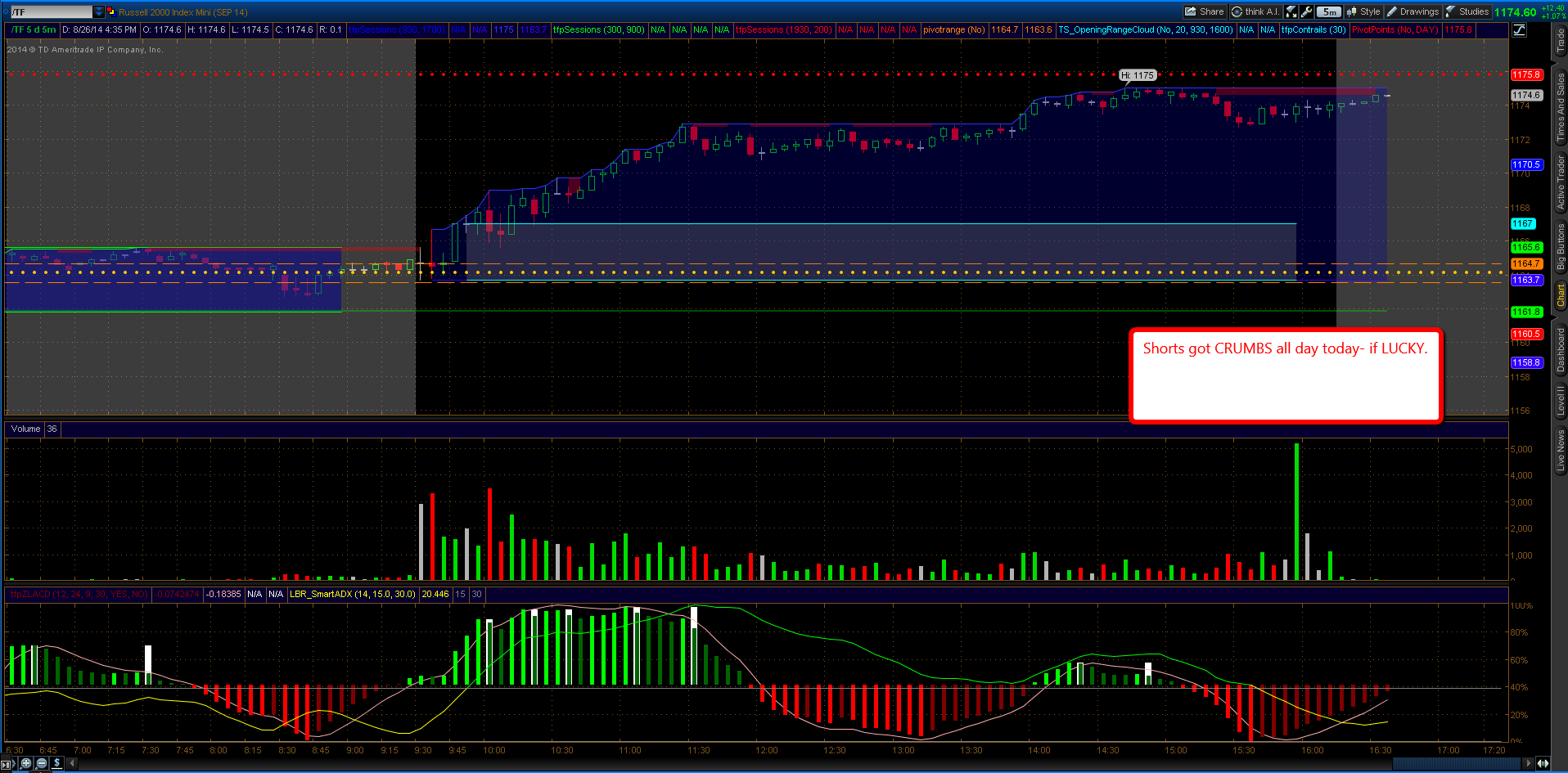Click the 'Shorts got CRUMBS' text note
The image size is (1568, 773).
coord(1285,376)
